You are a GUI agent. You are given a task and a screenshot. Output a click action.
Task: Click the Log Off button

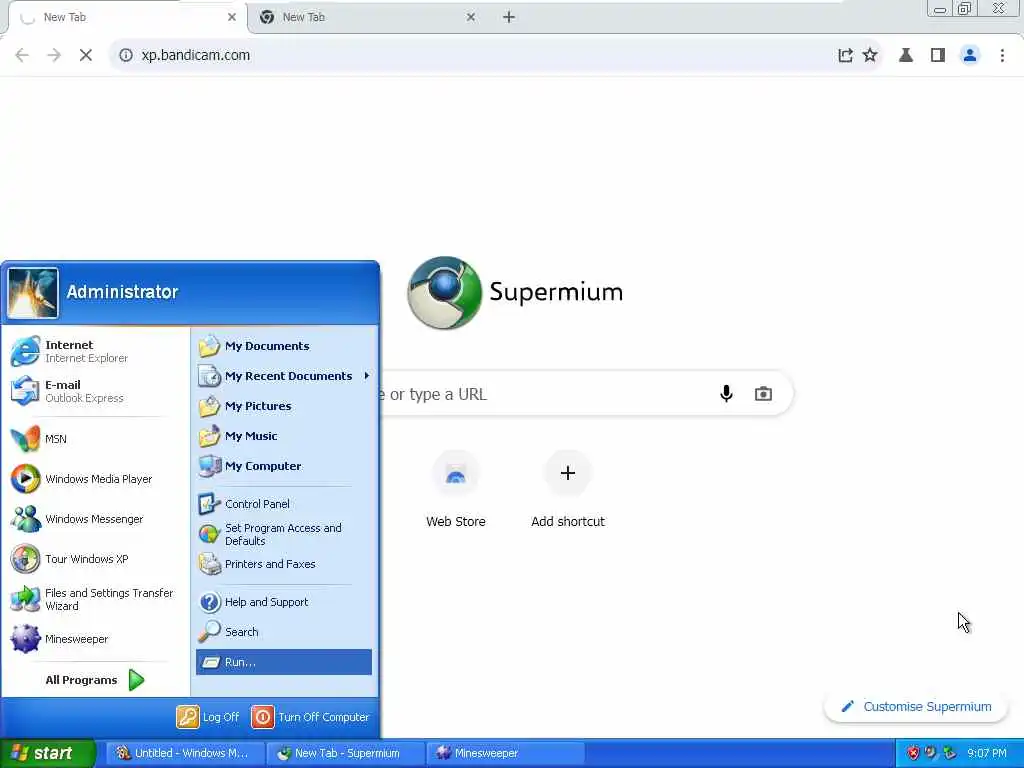click(x=208, y=717)
